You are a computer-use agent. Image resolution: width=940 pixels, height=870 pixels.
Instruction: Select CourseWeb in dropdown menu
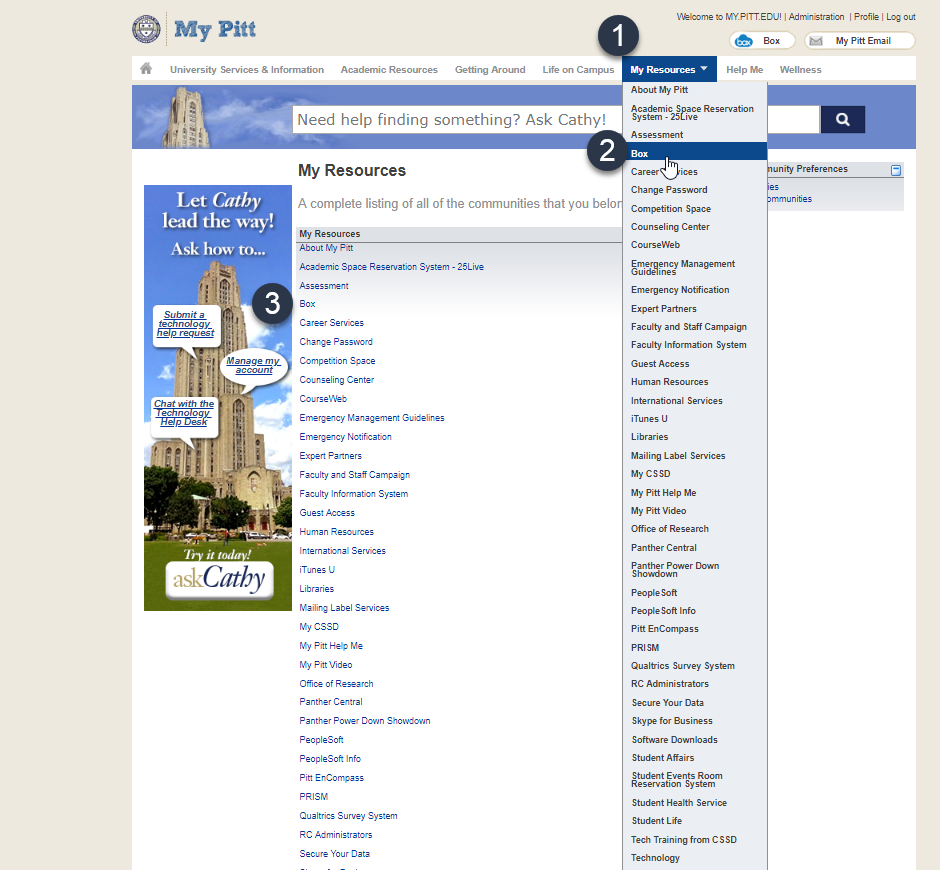click(655, 245)
